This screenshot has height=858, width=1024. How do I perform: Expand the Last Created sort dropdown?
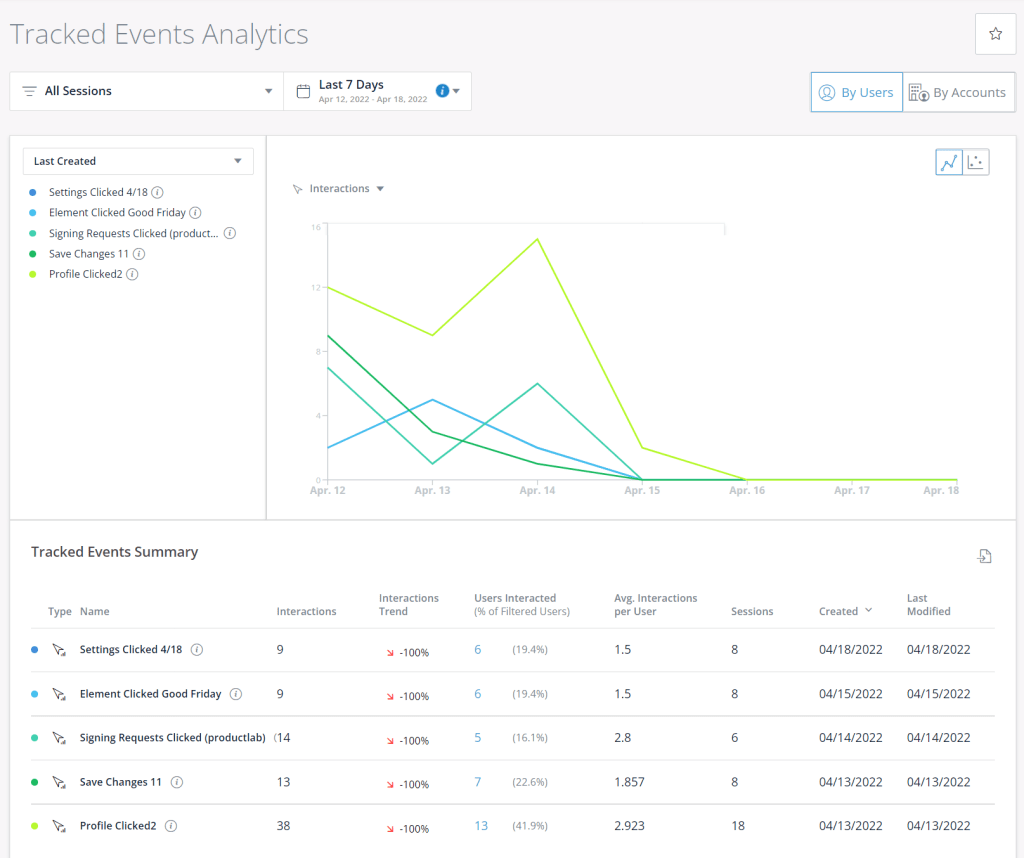coord(138,161)
